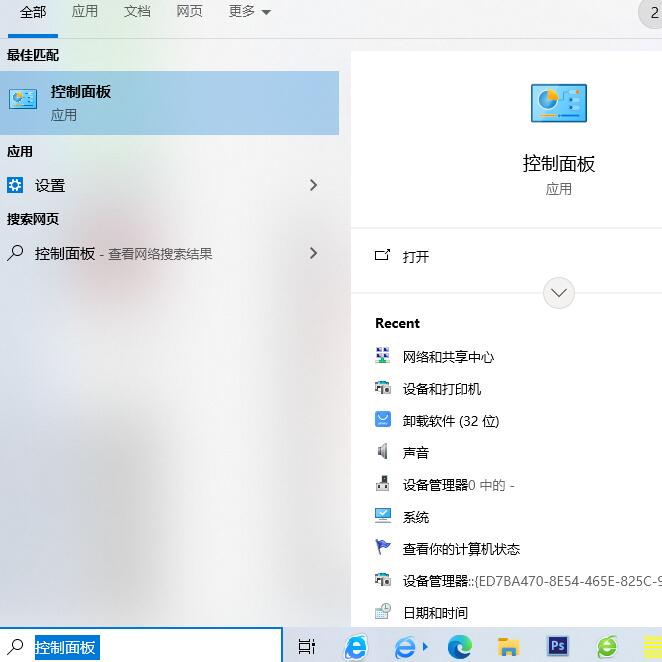662x662 pixels.
Task: Open the 设置 app result
Action: tap(169, 185)
